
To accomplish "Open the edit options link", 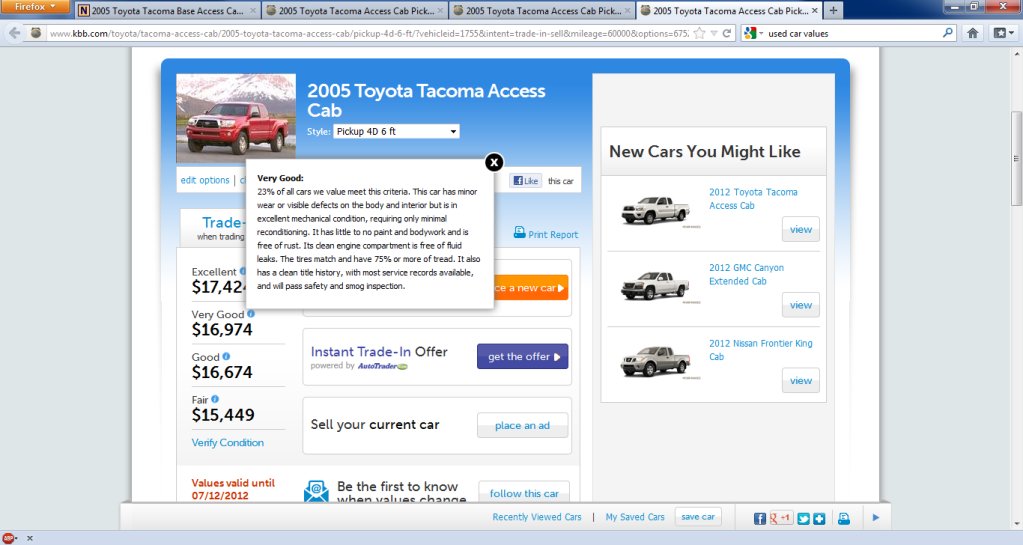I will pyautogui.click(x=205, y=180).
